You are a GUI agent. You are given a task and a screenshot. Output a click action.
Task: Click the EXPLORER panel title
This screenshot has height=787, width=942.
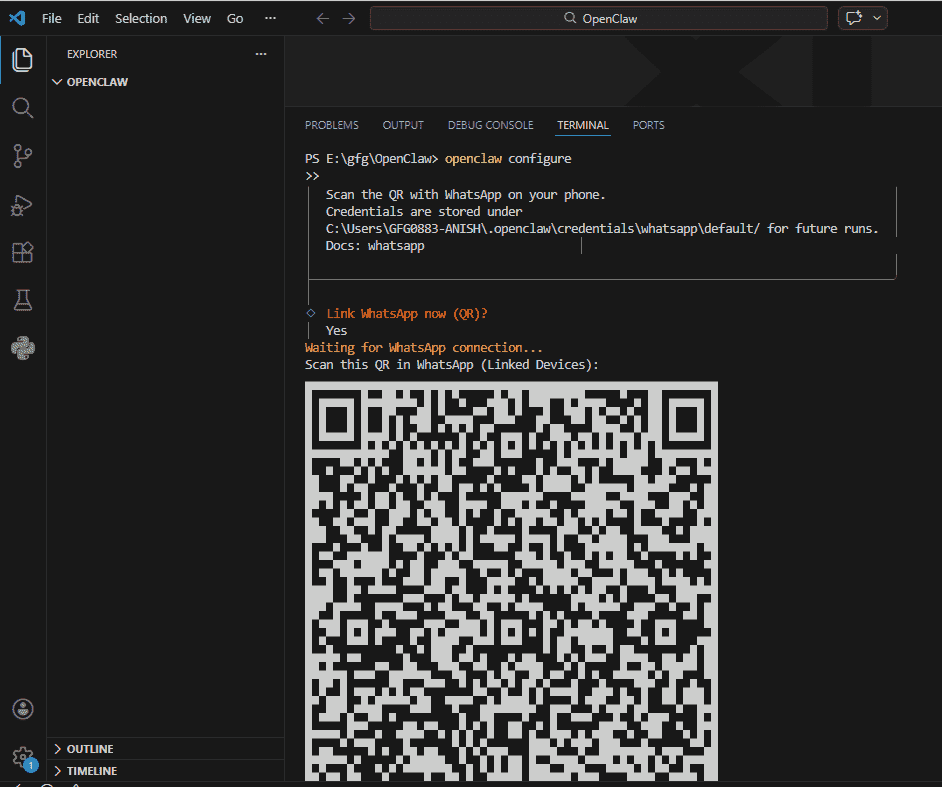[x=92, y=54]
